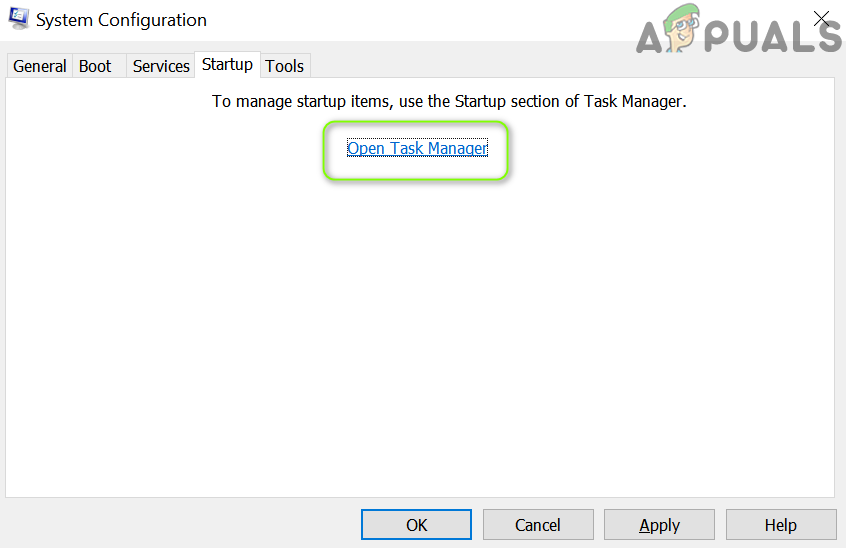846x548 pixels.
Task: Click the "System Configuration" window title text
Action: pos(121,20)
